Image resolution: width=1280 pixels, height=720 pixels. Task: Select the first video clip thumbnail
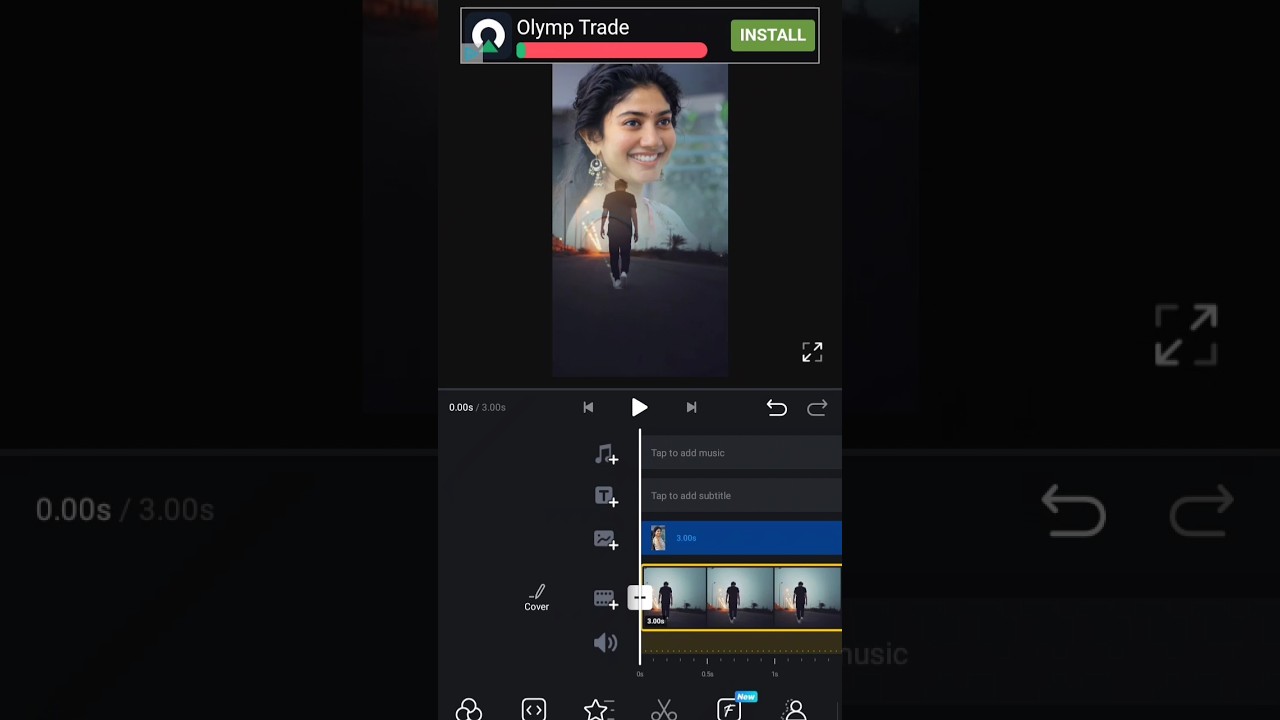point(674,598)
